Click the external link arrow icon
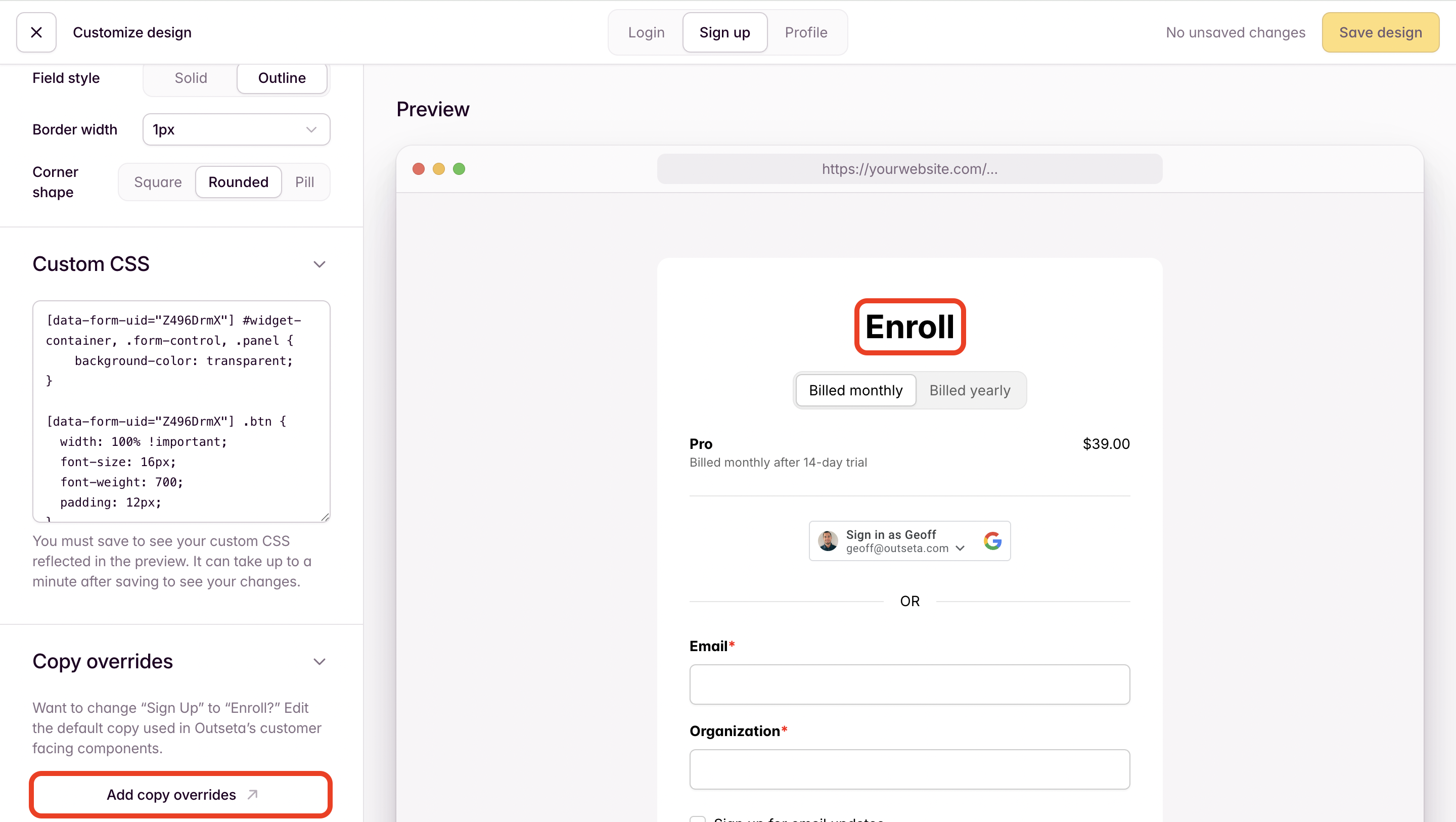 click(253, 795)
